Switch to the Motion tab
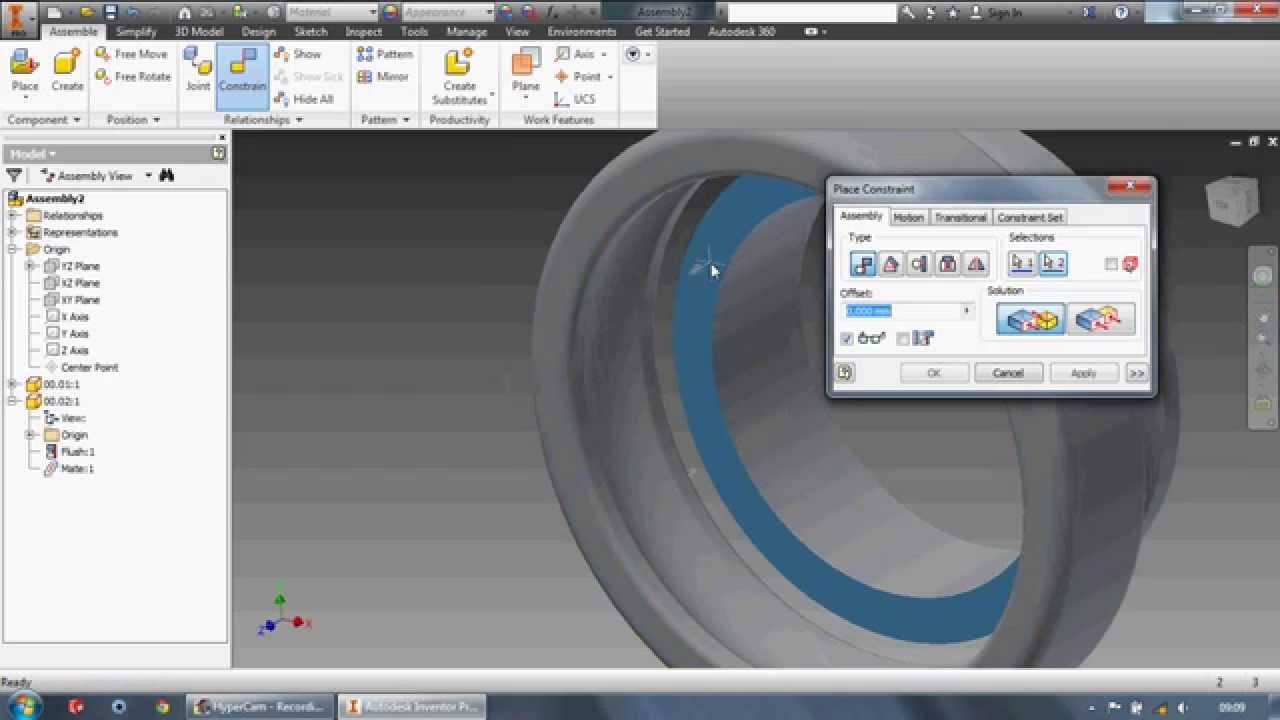The width and height of the screenshot is (1280, 720). (x=908, y=217)
